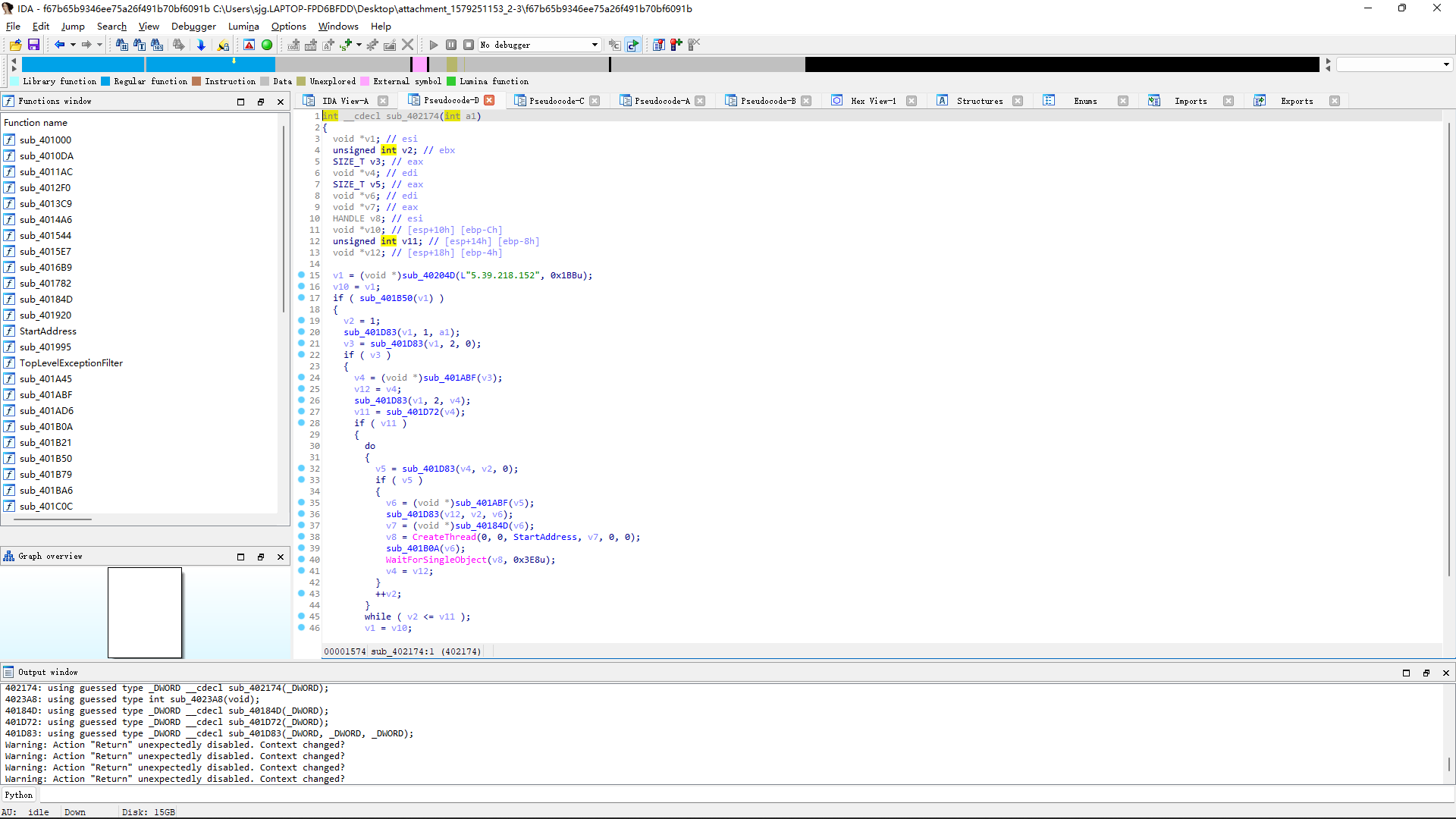
Task: Click the Save database floppy icon
Action: [x=33, y=45]
